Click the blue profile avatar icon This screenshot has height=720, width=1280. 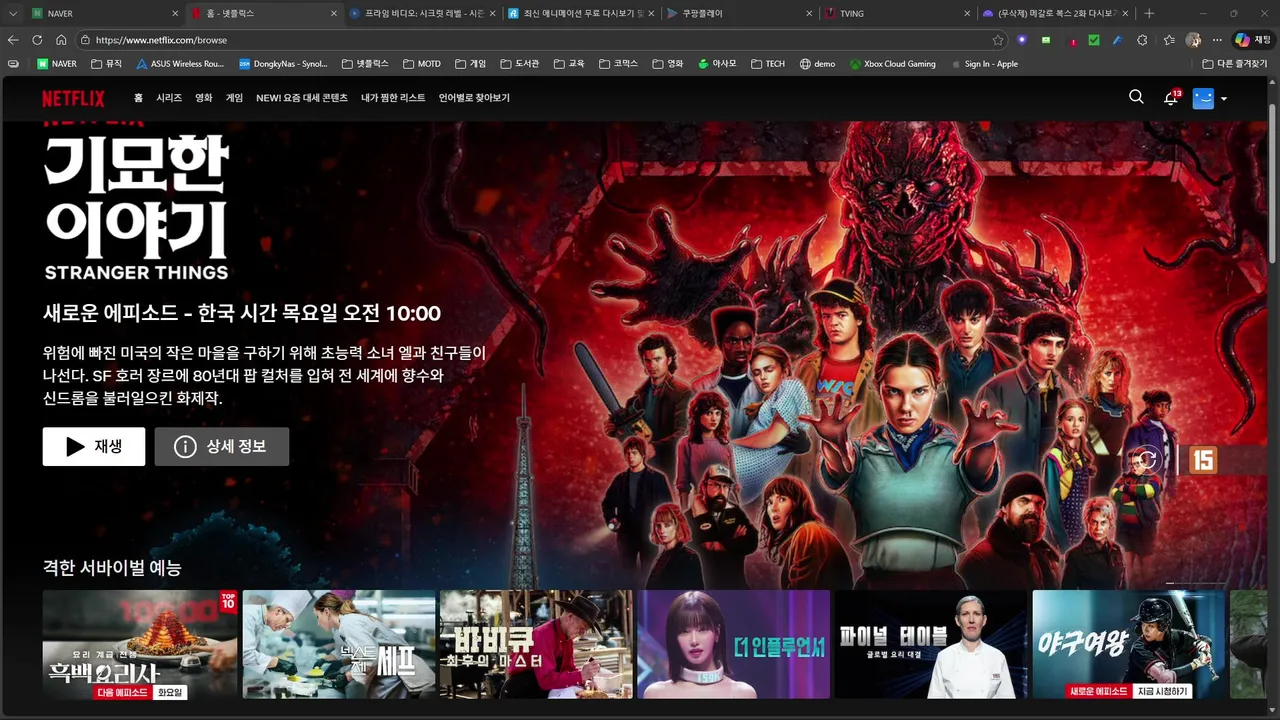click(1203, 98)
